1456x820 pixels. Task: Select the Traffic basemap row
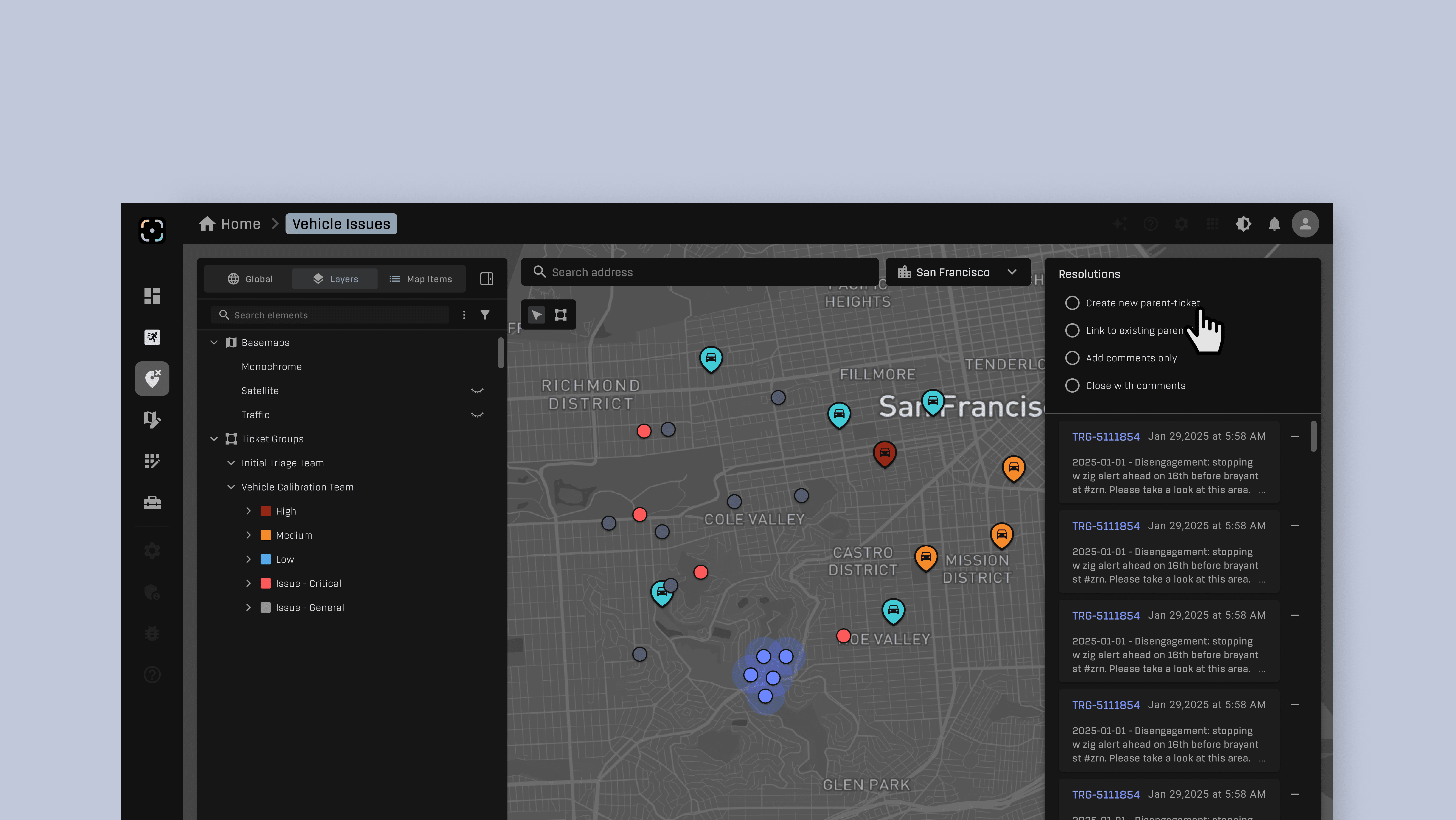point(352,415)
